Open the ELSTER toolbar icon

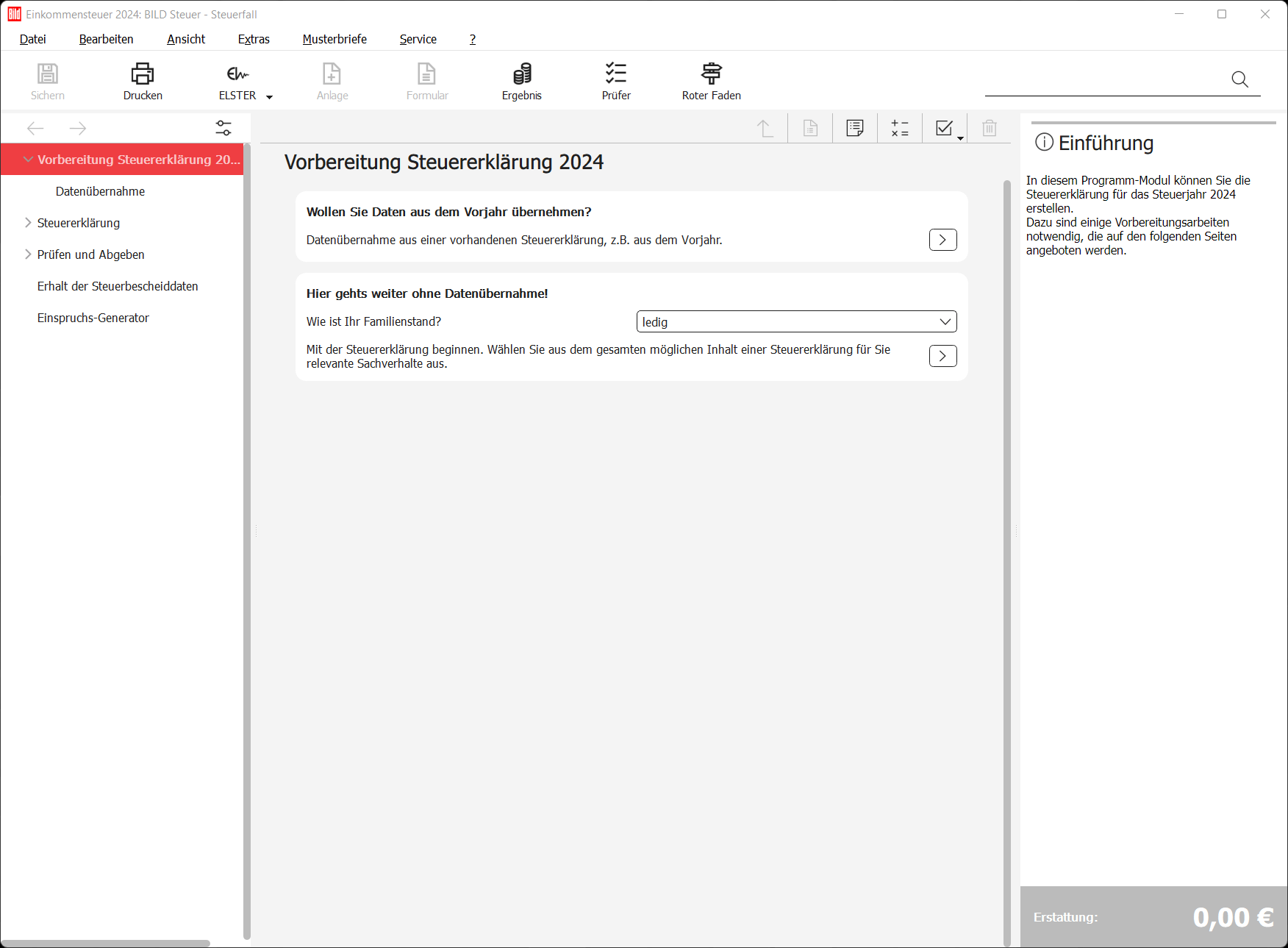237,74
